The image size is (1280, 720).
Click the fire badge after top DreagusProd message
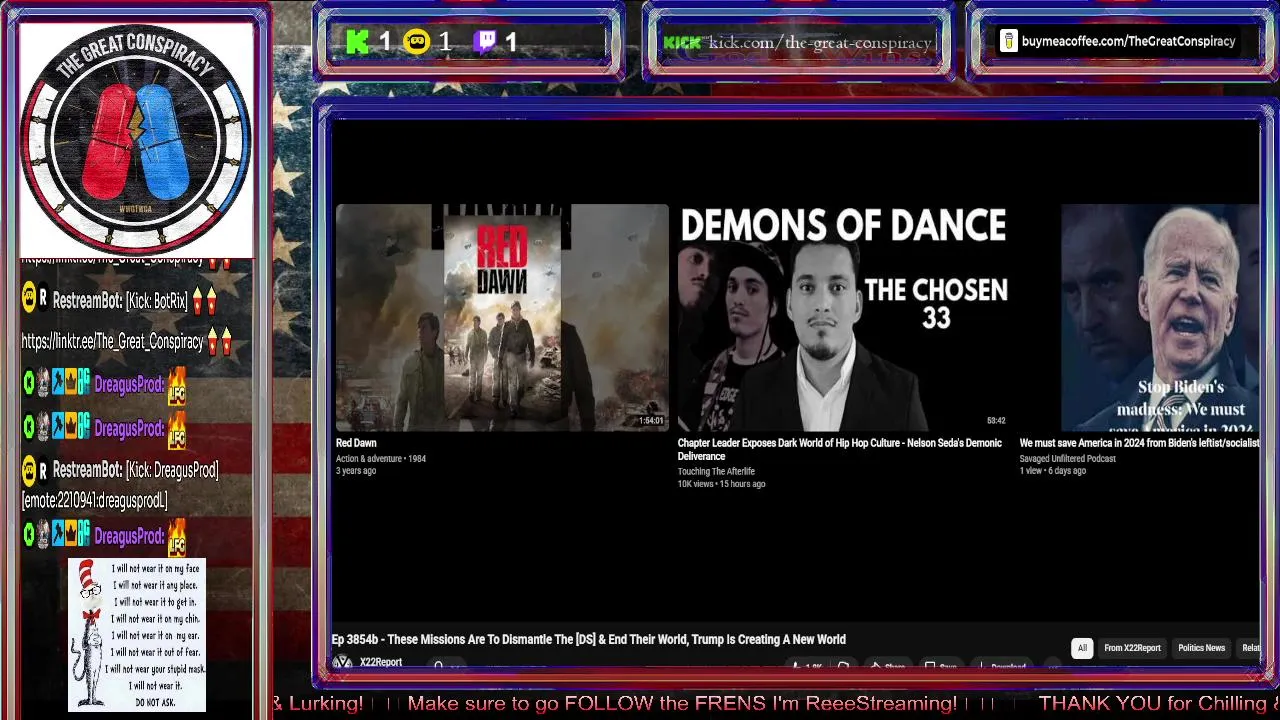pyautogui.click(x=177, y=385)
